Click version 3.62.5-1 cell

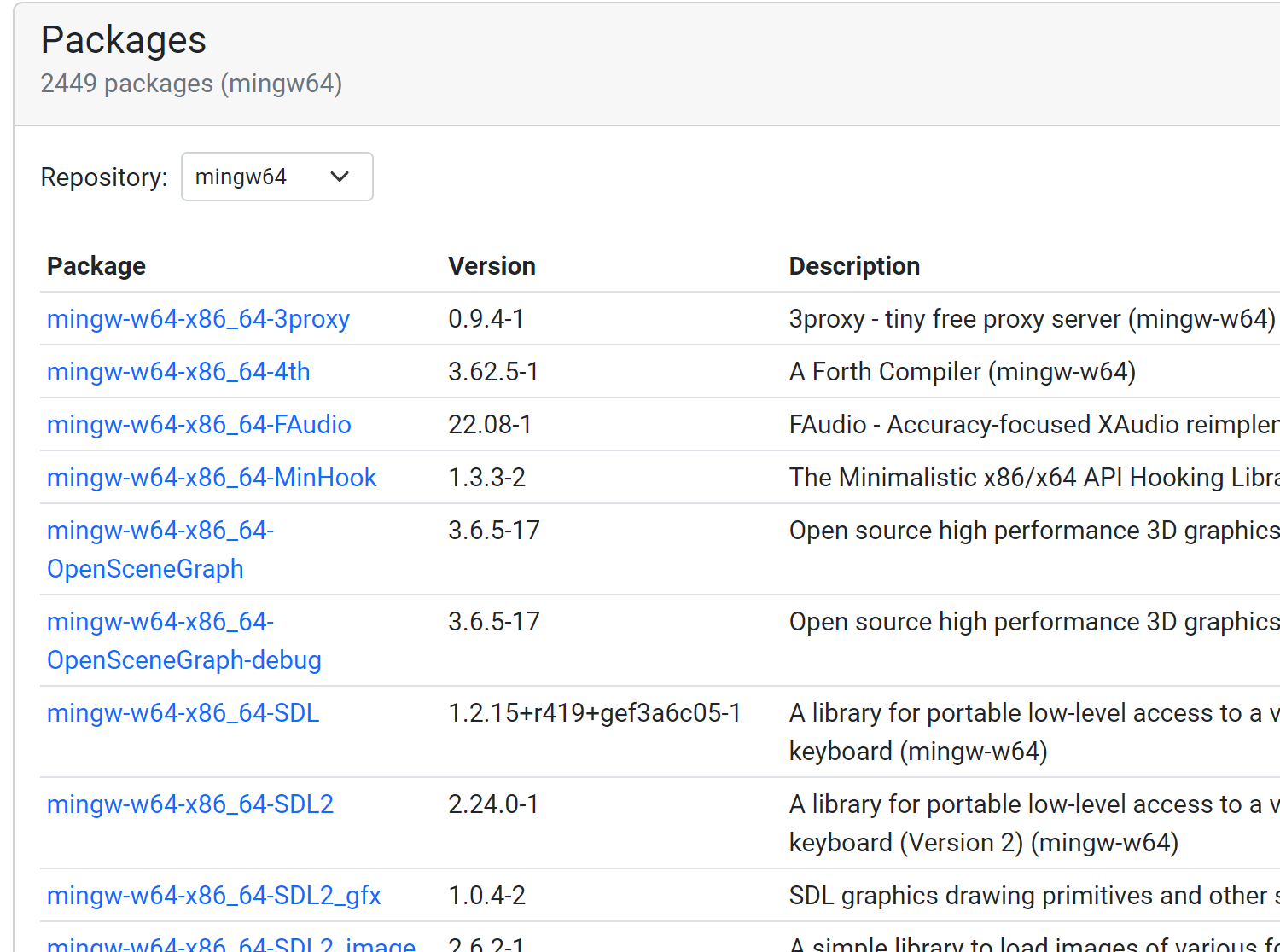[493, 372]
